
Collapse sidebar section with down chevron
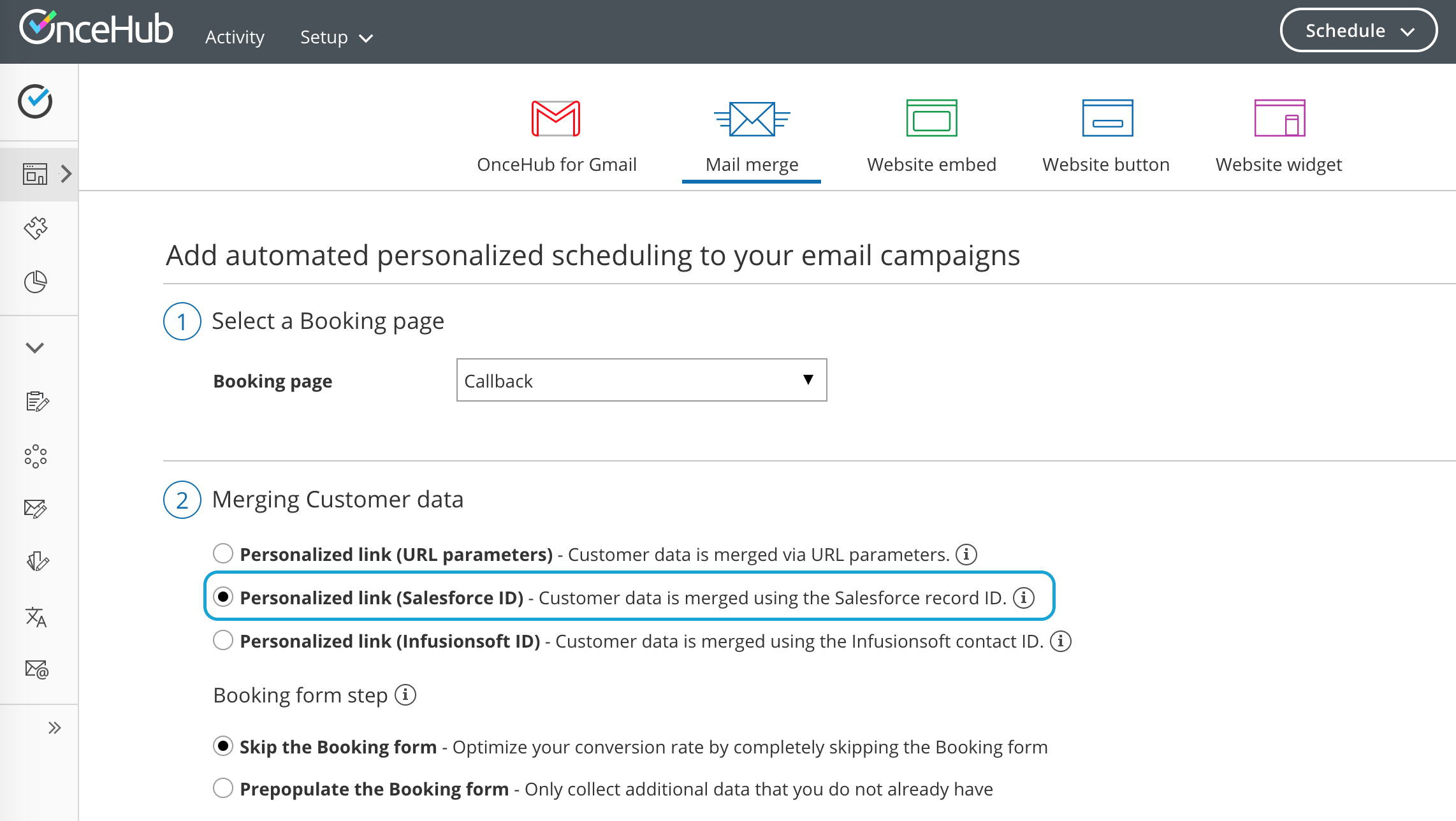click(x=34, y=347)
